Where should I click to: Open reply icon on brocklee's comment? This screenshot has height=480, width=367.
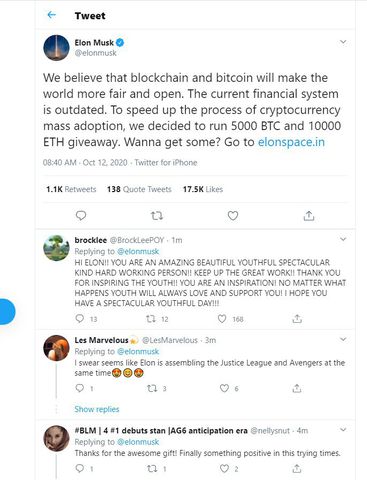point(80,318)
